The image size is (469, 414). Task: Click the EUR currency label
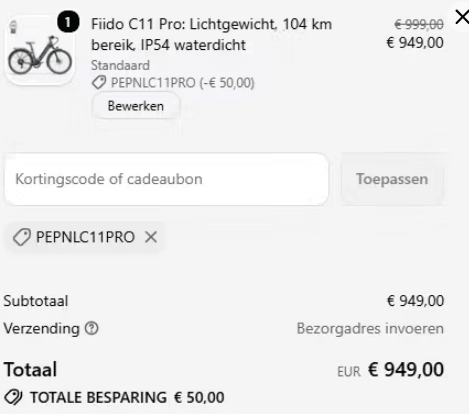coord(349,371)
